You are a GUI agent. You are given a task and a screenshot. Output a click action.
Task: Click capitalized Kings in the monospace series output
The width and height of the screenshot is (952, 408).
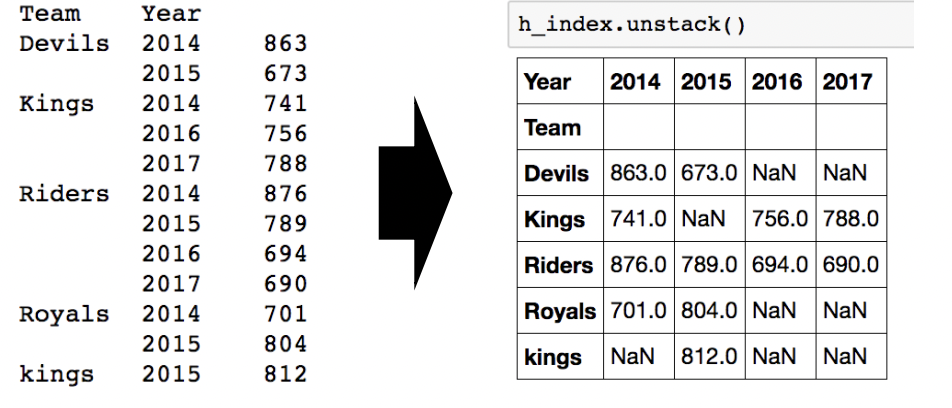57,104
